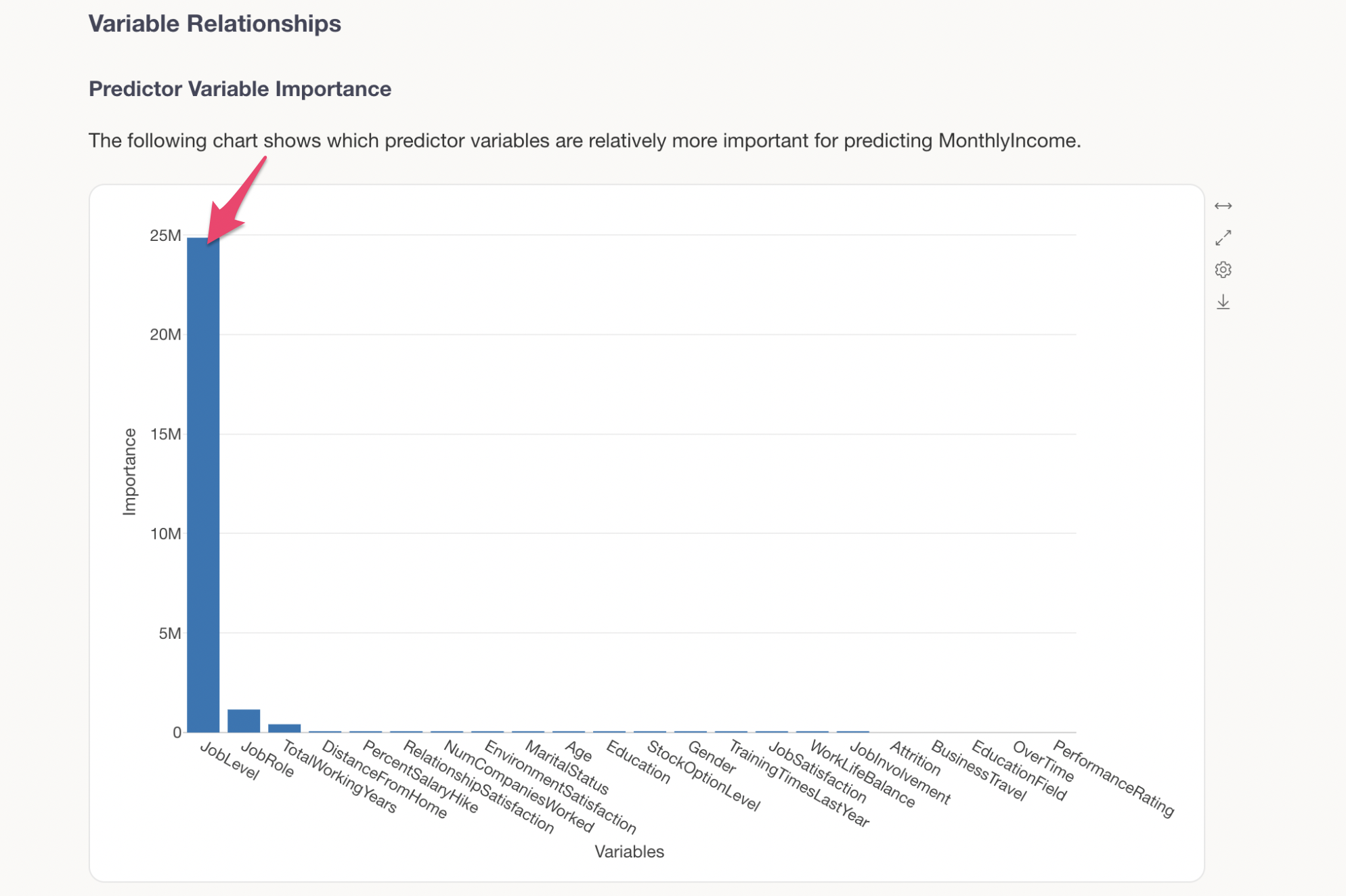Click the OverTime axis label
This screenshot has height=896, width=1346.
click(1043, 761)
